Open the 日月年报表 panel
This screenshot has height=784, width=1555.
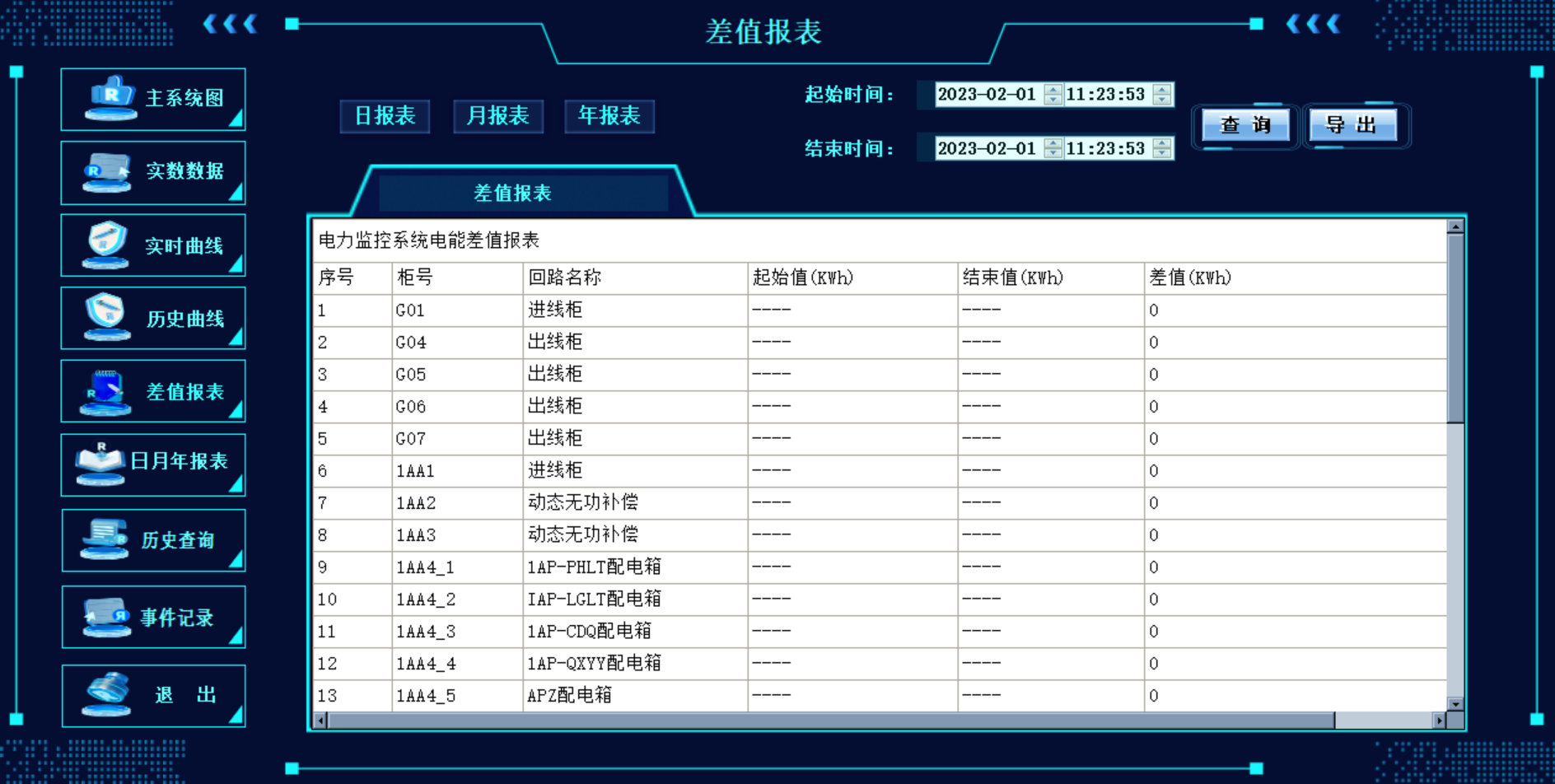coord(152,464)
